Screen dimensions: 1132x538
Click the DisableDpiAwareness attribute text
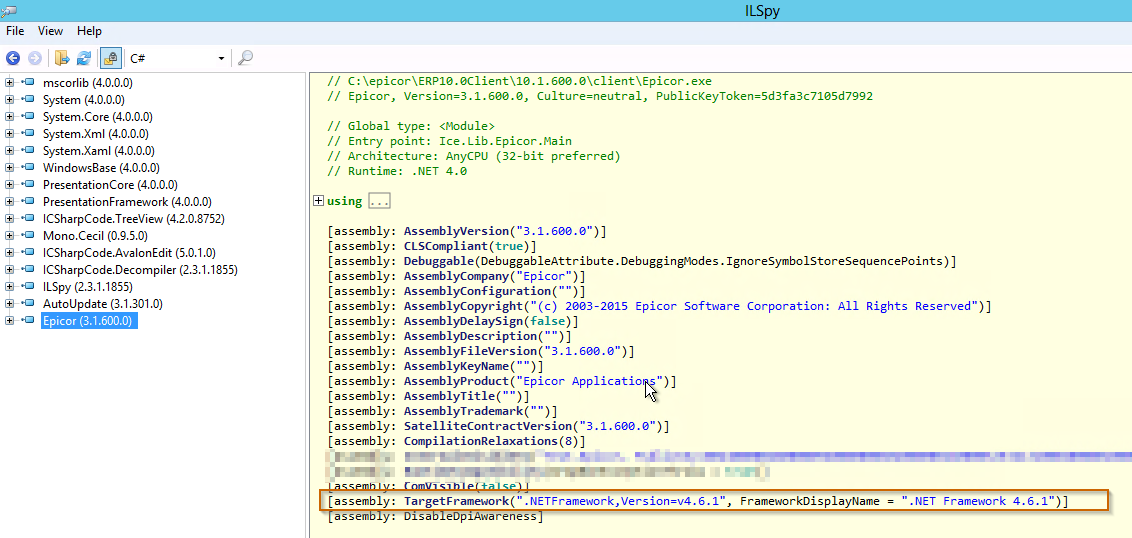[473, 516]
